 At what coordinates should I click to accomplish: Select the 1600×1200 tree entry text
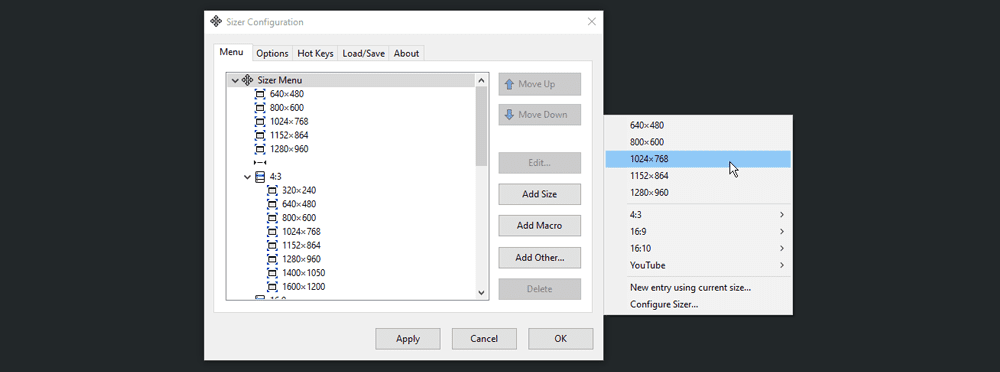(x=304, y=286)
